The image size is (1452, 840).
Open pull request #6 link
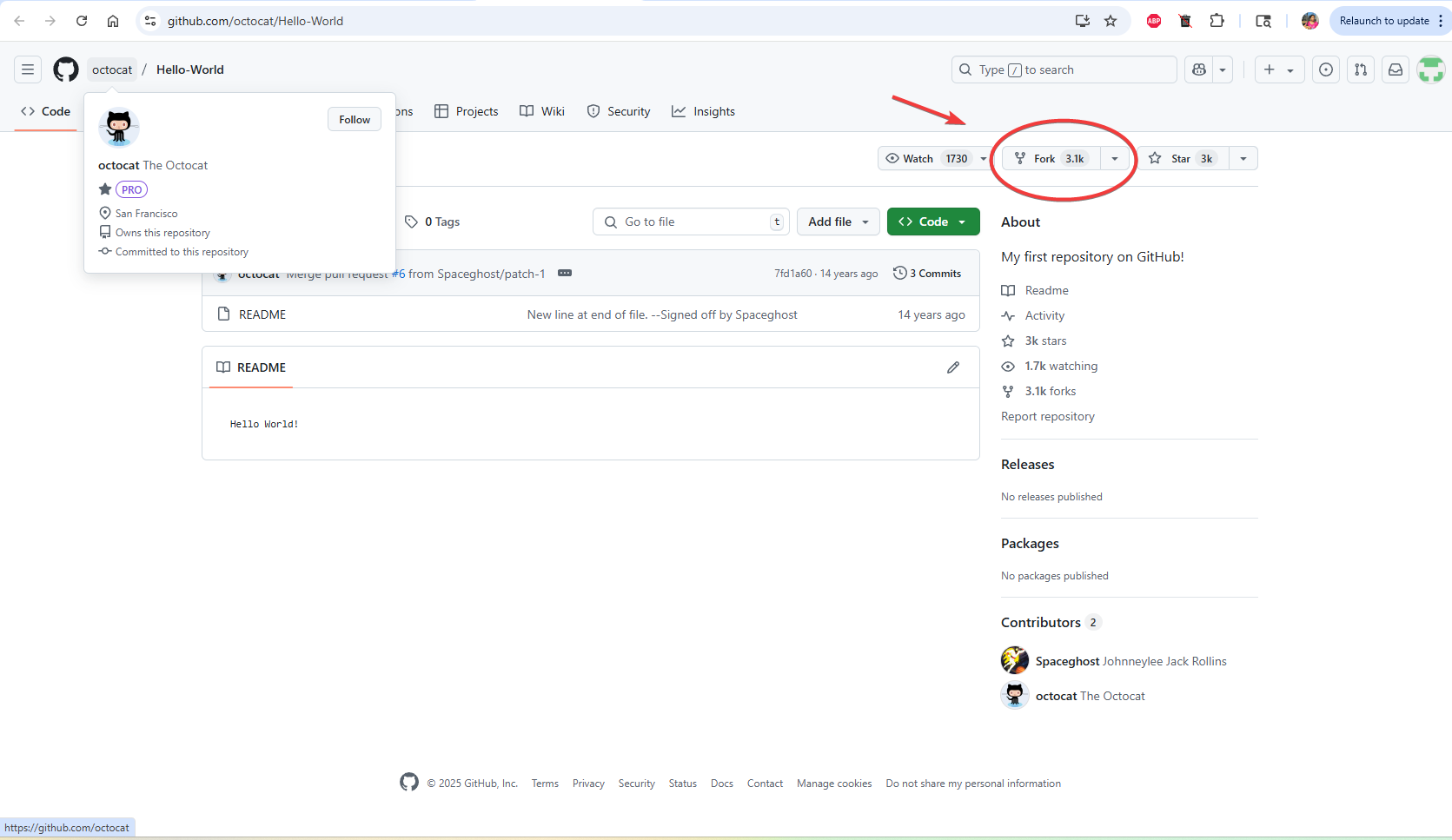tap(398, 274)
